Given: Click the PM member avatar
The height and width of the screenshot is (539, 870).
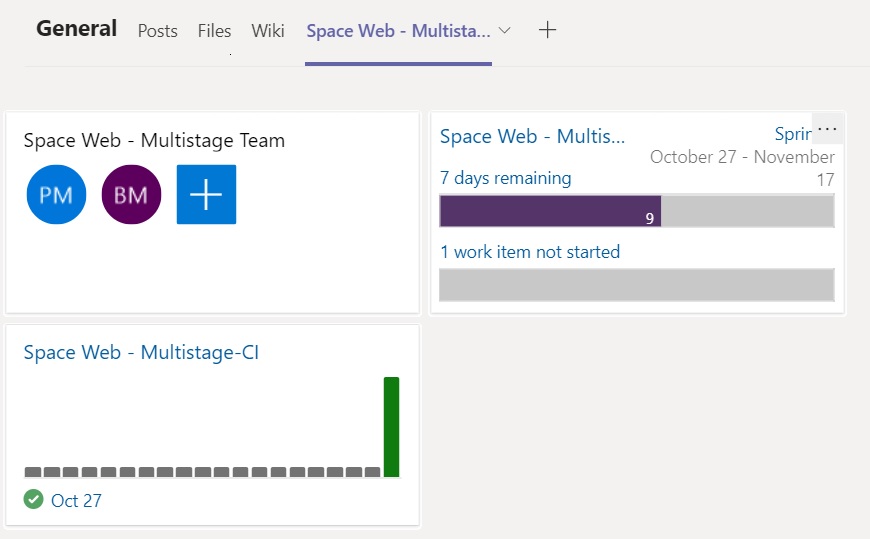Looking at the screenshot, I should [x=56, y=195].
